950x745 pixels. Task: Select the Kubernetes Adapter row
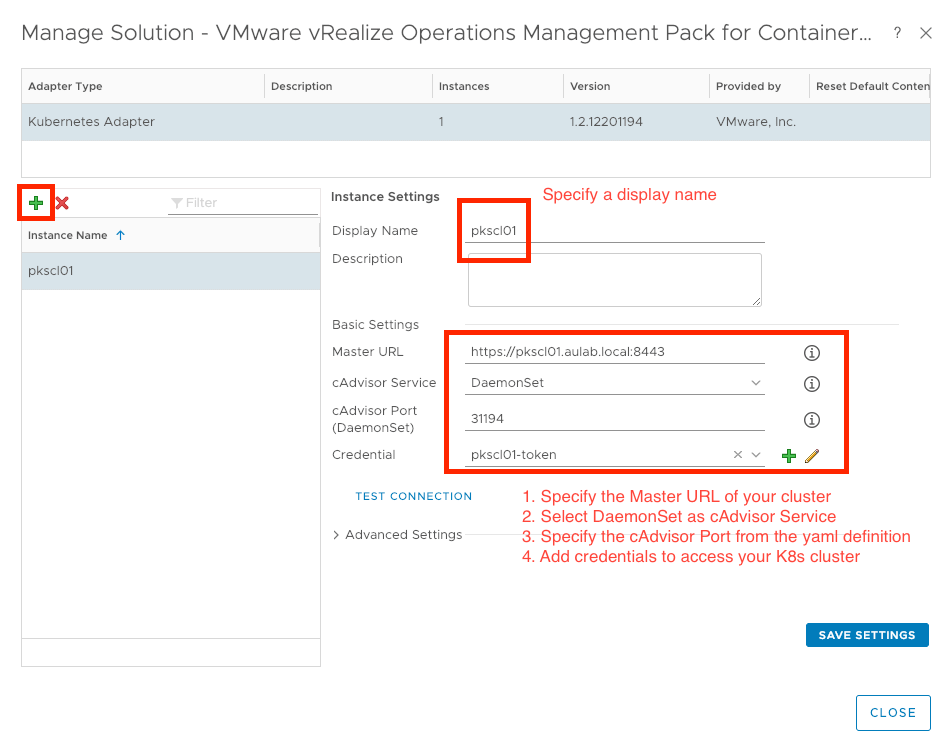475,122
